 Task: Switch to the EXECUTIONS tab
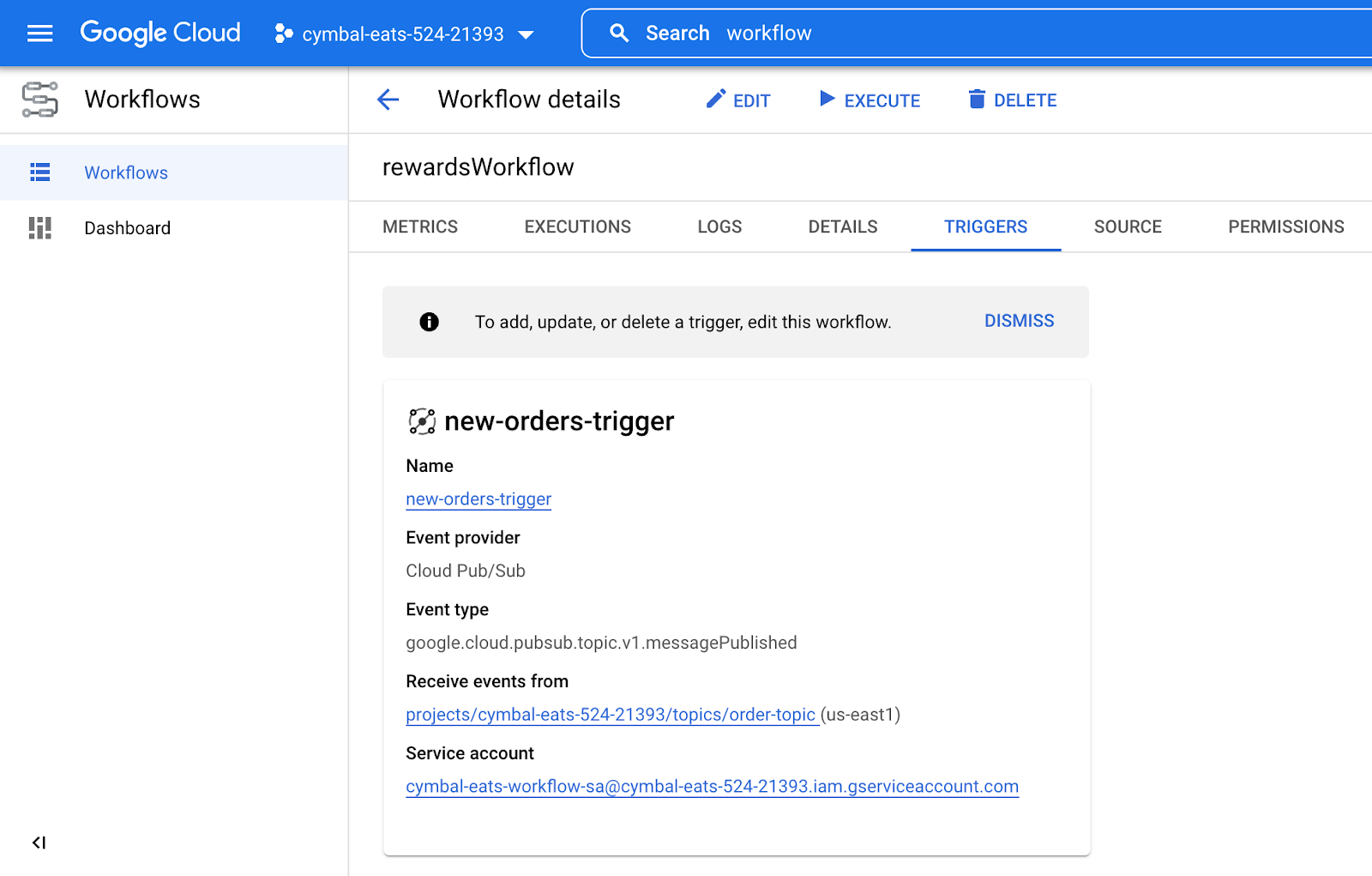pyautogui.click(x=577, y=227)
